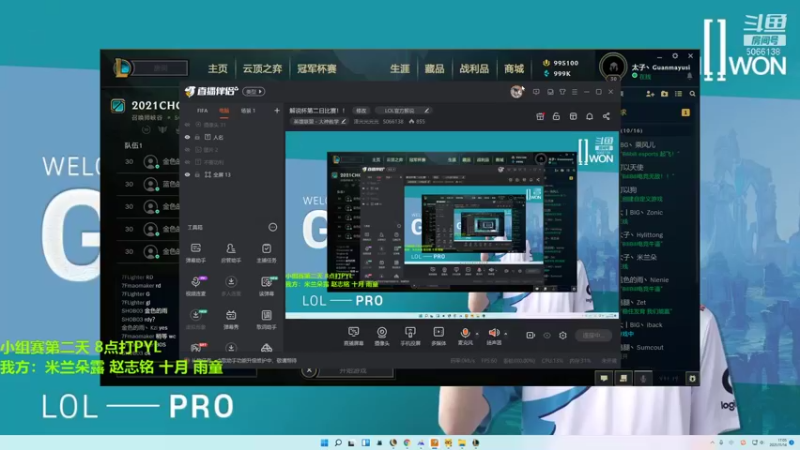Screen dimensions: 800x450
Task: Open LoL client settings gear
Action: pyautogui.click(x=674, y=56)
